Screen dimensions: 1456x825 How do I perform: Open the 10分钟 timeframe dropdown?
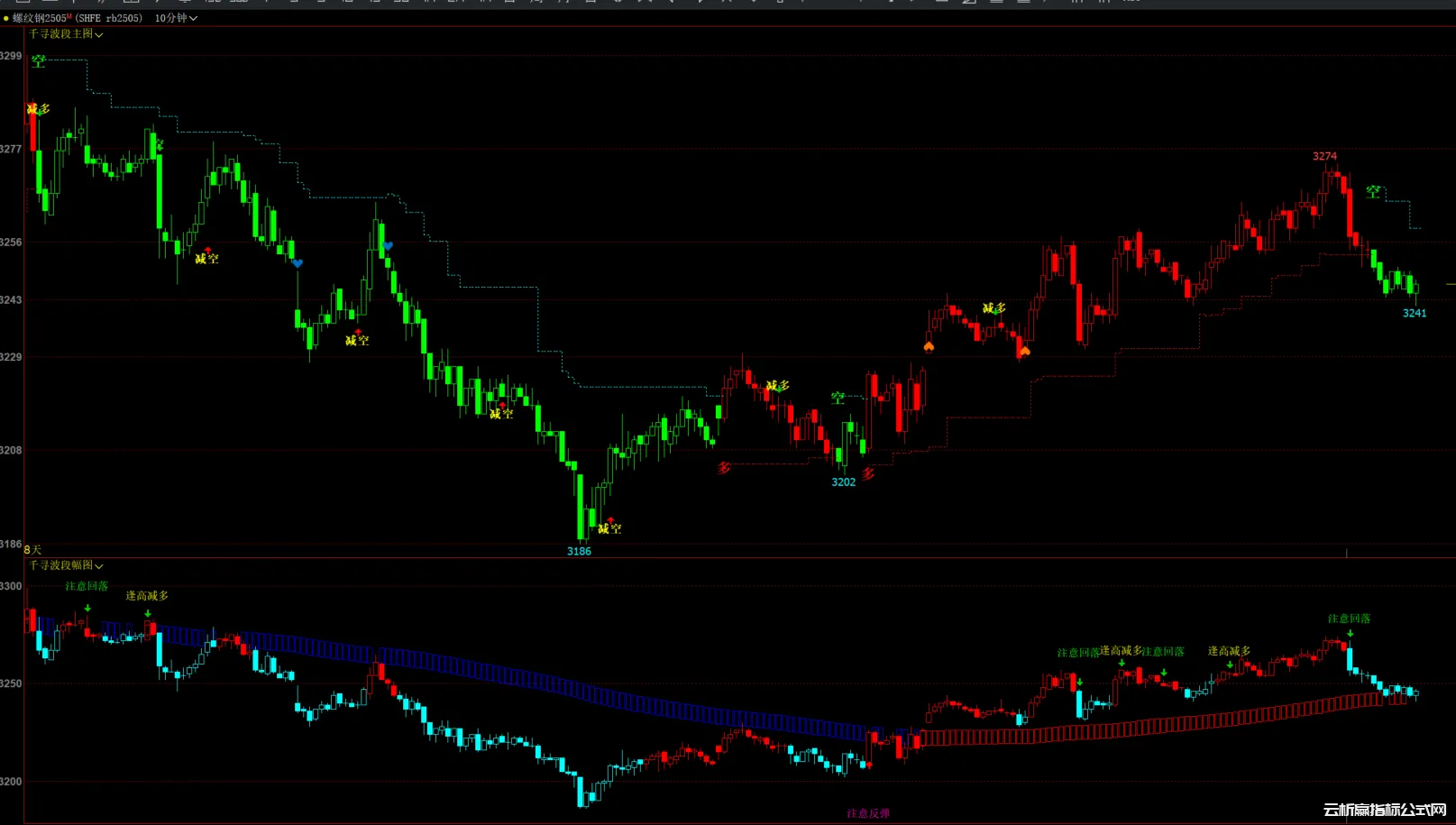tap(176, 18)
